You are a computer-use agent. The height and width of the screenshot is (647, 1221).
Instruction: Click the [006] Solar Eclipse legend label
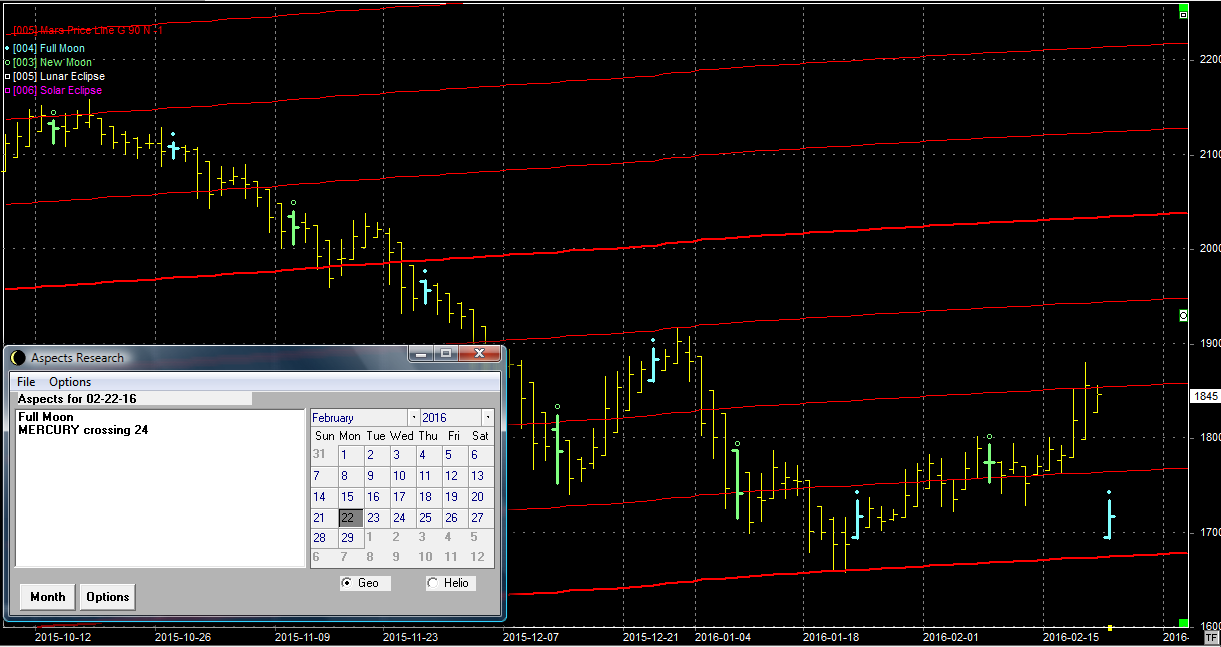pos(57,90)
